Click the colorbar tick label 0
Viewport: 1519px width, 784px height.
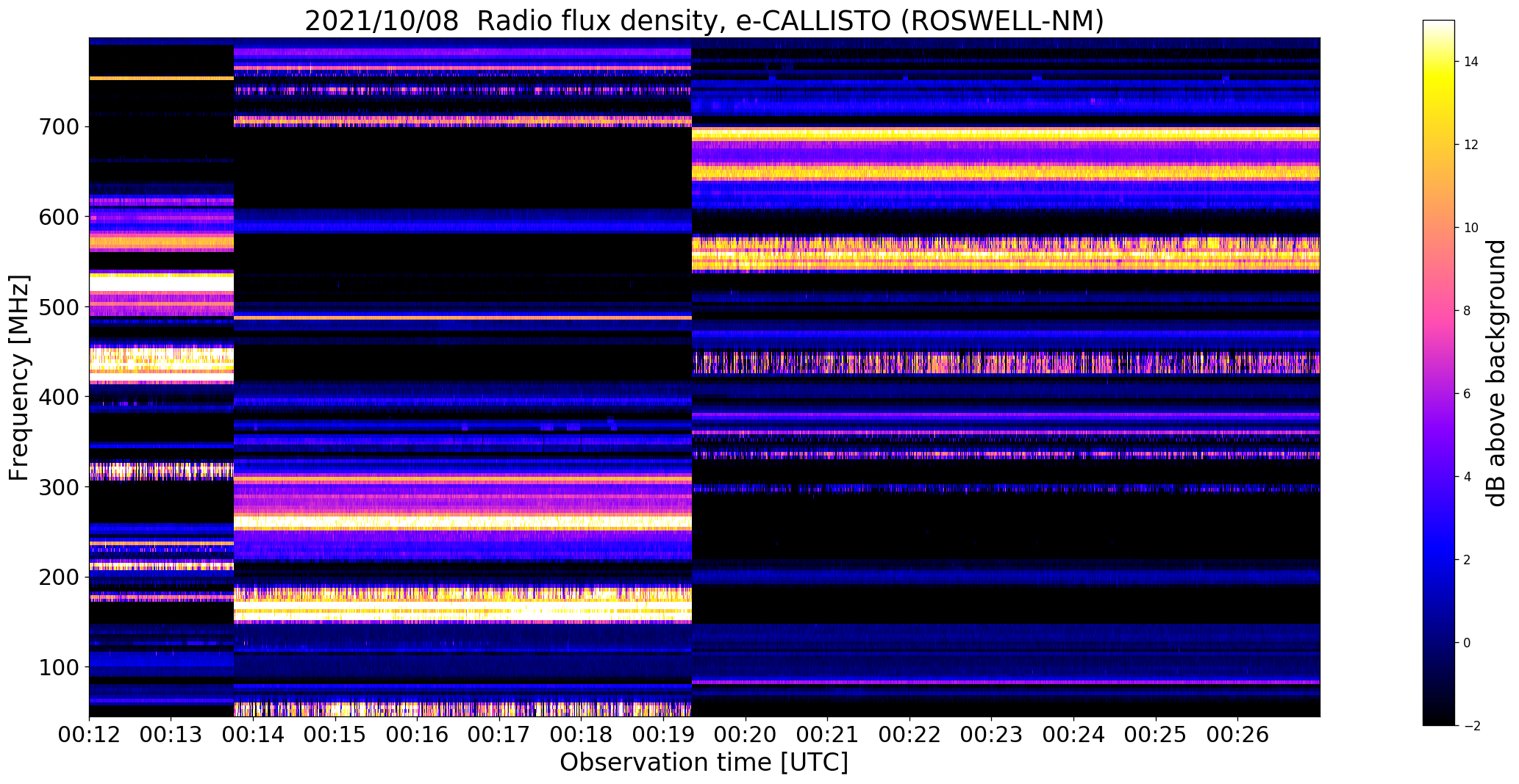coord(1468,643)
